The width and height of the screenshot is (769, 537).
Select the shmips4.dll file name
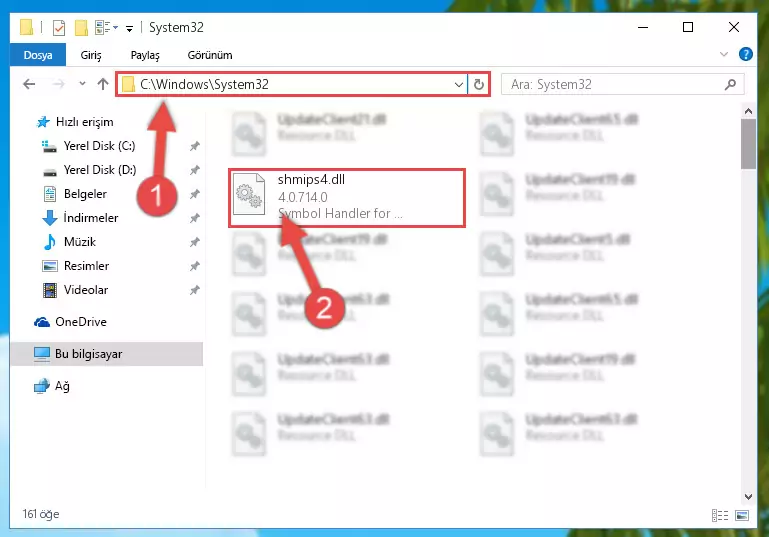(311, 179)
